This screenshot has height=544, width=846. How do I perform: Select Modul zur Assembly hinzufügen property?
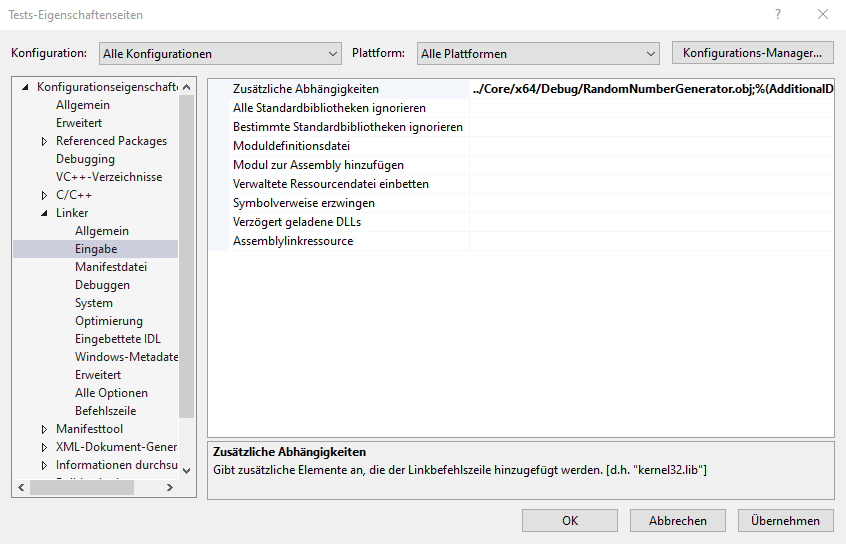[x=521, y=165]
